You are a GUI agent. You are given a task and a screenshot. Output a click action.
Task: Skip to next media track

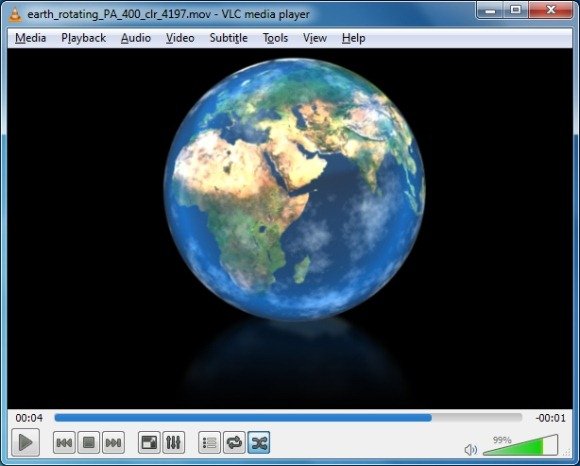[x=113, y=442]
